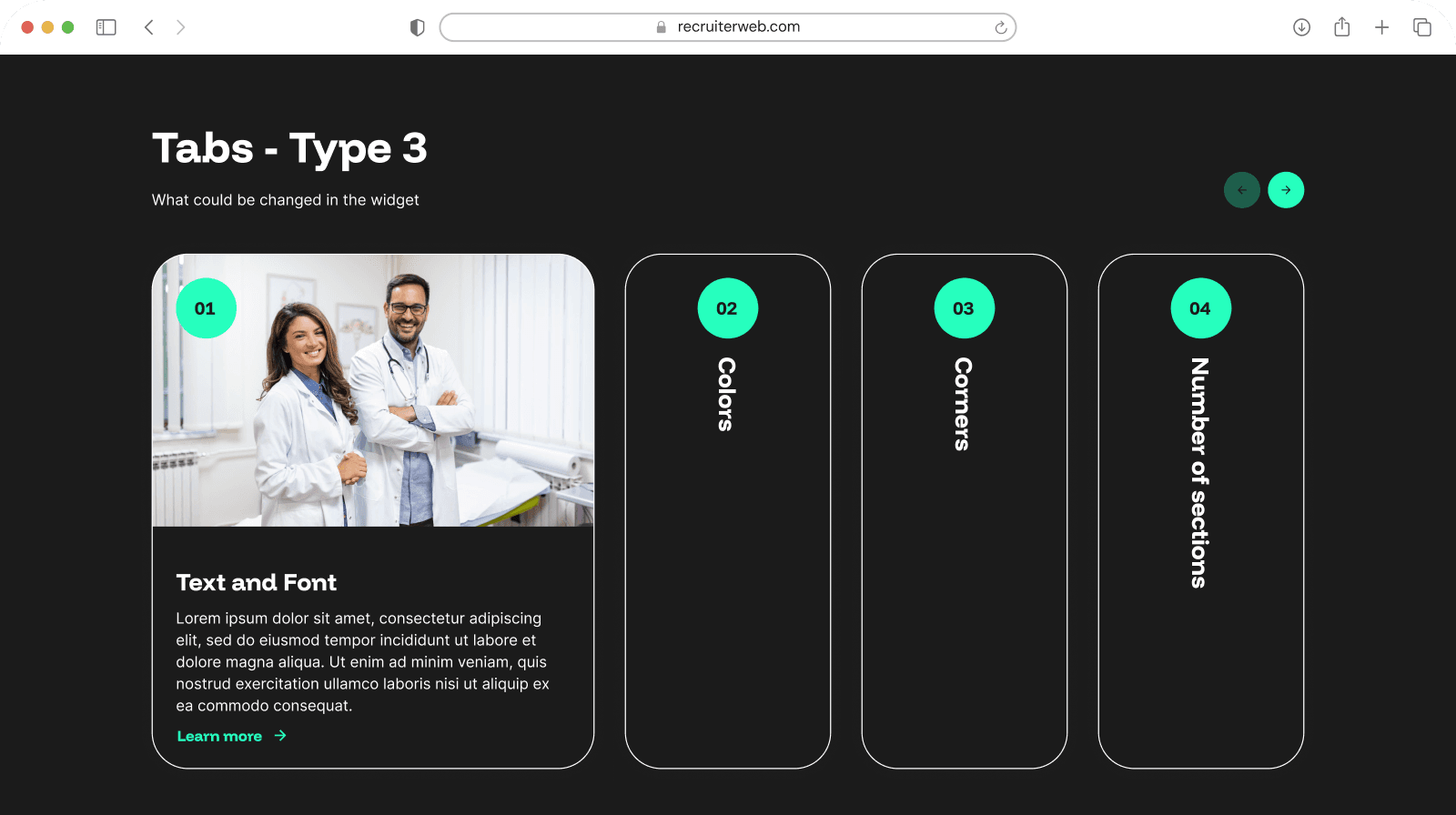This screenshot has height=815, width=1456.
Task: Reload the page with the refresh icon
Action: (x=1000, y=27)
